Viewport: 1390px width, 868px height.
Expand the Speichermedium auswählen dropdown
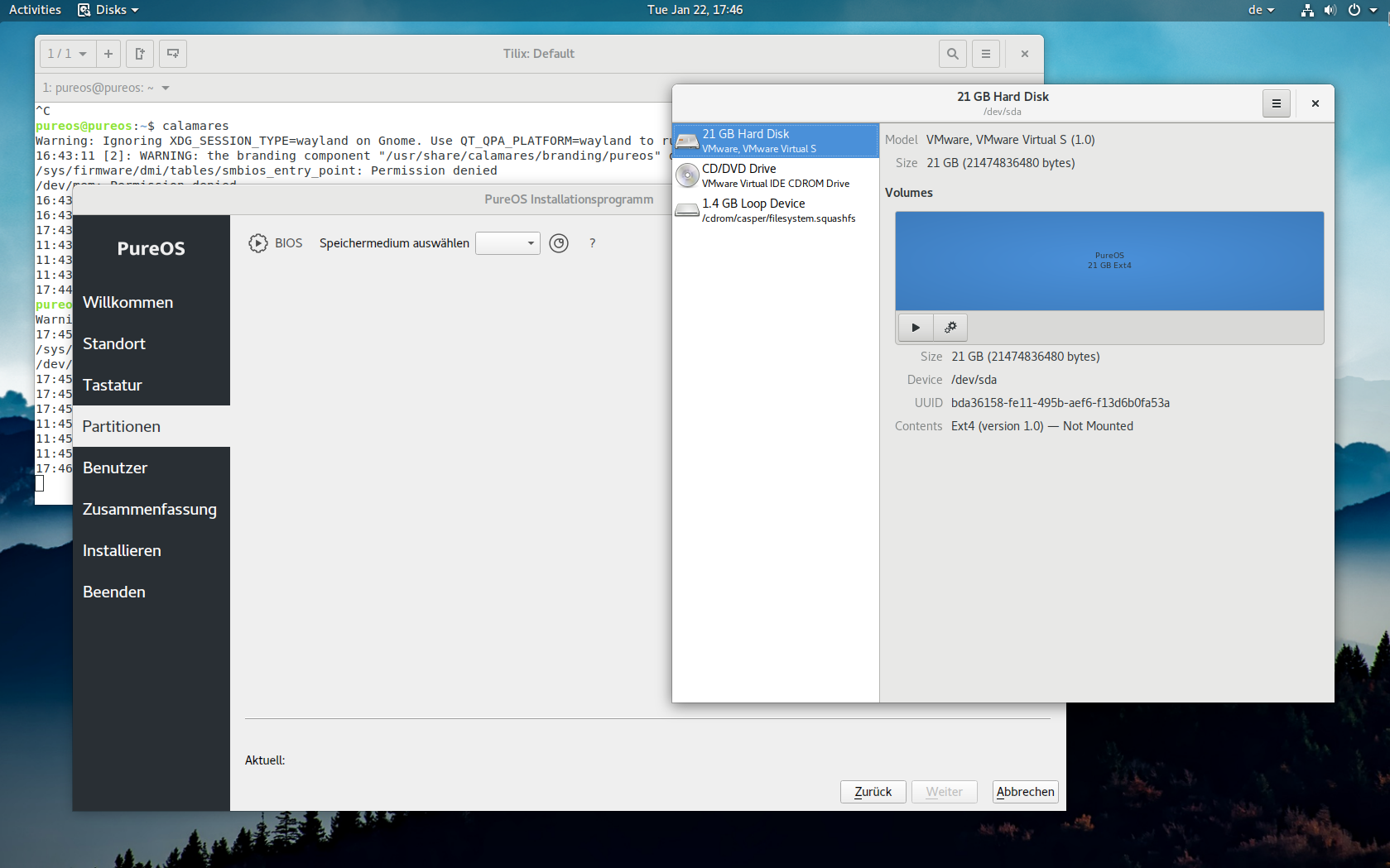click(x=507, y=243)
